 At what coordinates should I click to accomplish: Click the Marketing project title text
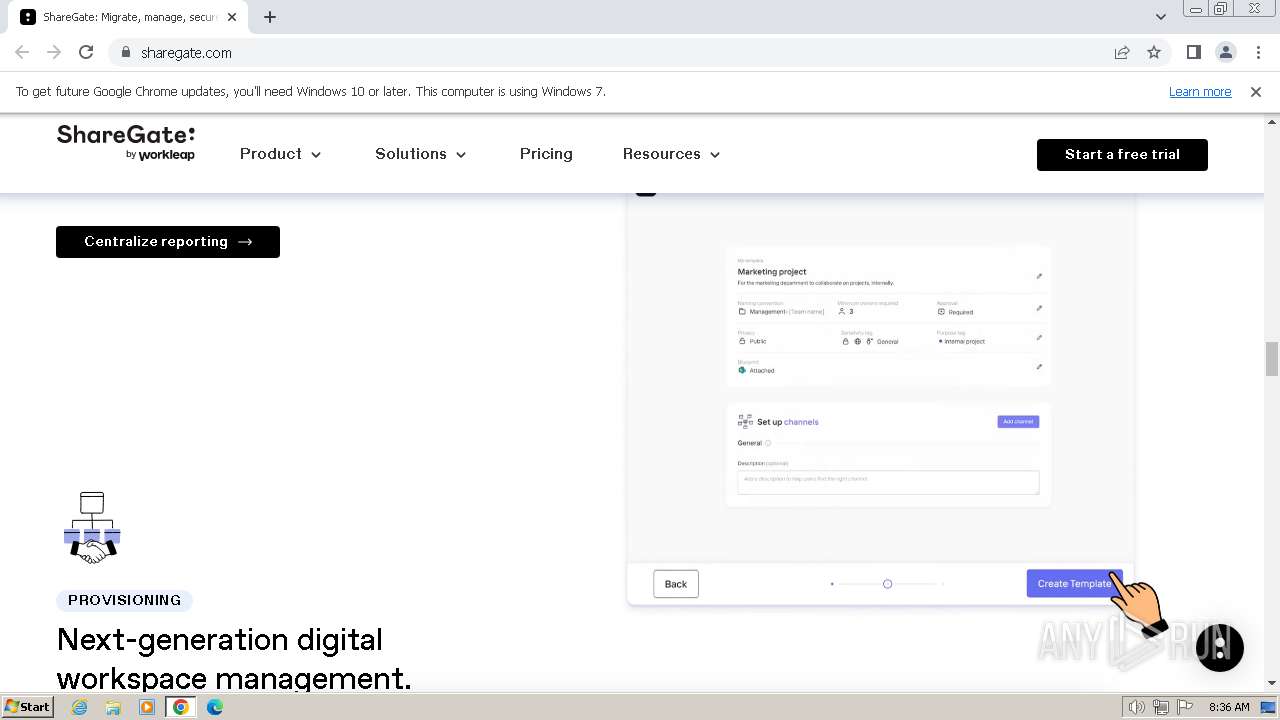pyautogui.click(x=772, y=272)
